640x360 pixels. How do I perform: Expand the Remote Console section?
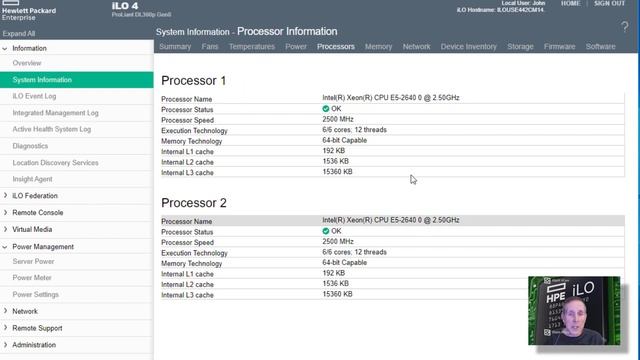pyautogui.click(x=5, y=212)
